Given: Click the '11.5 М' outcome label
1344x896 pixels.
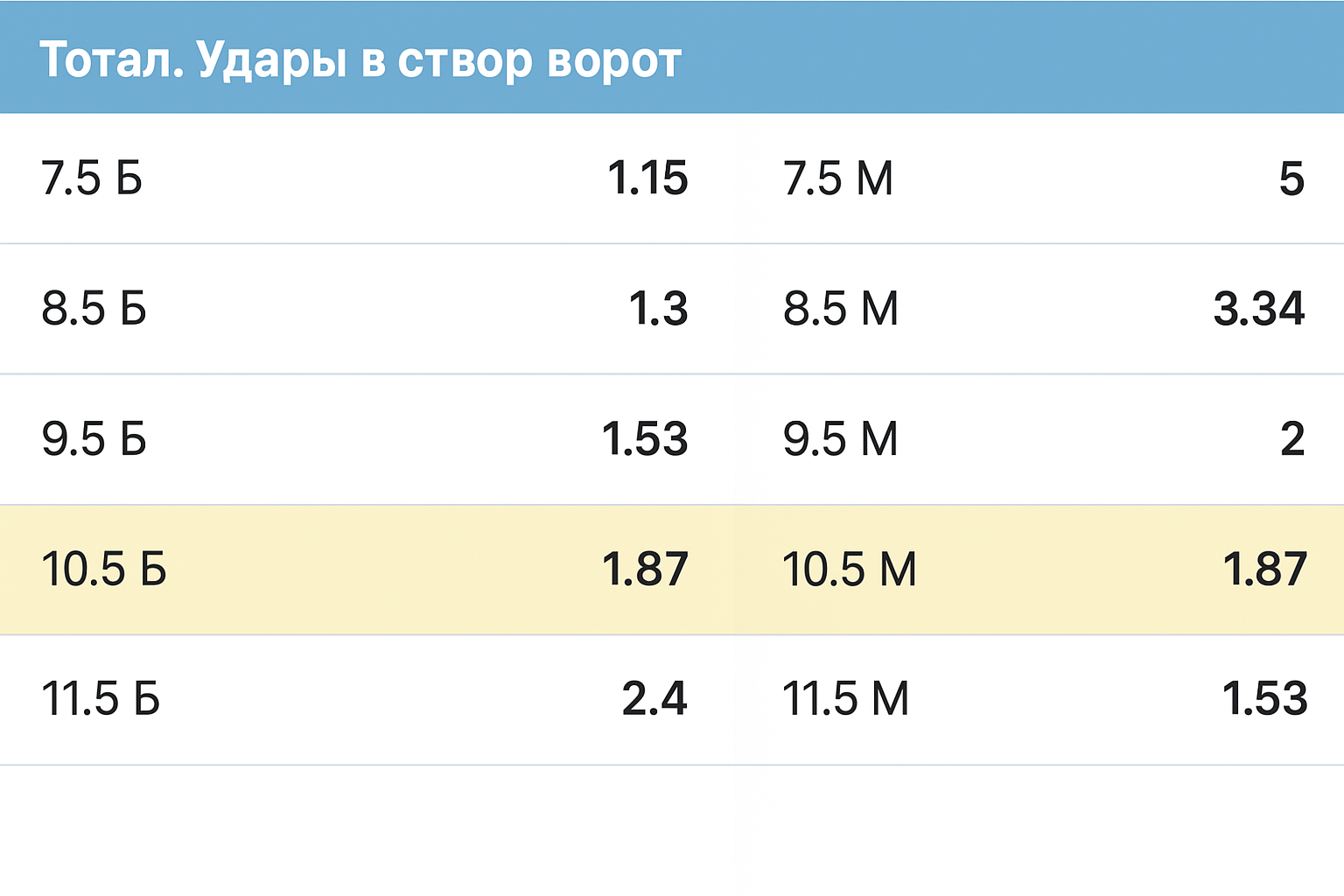Looking at the screenshot, I should click(x=845, y=698).
